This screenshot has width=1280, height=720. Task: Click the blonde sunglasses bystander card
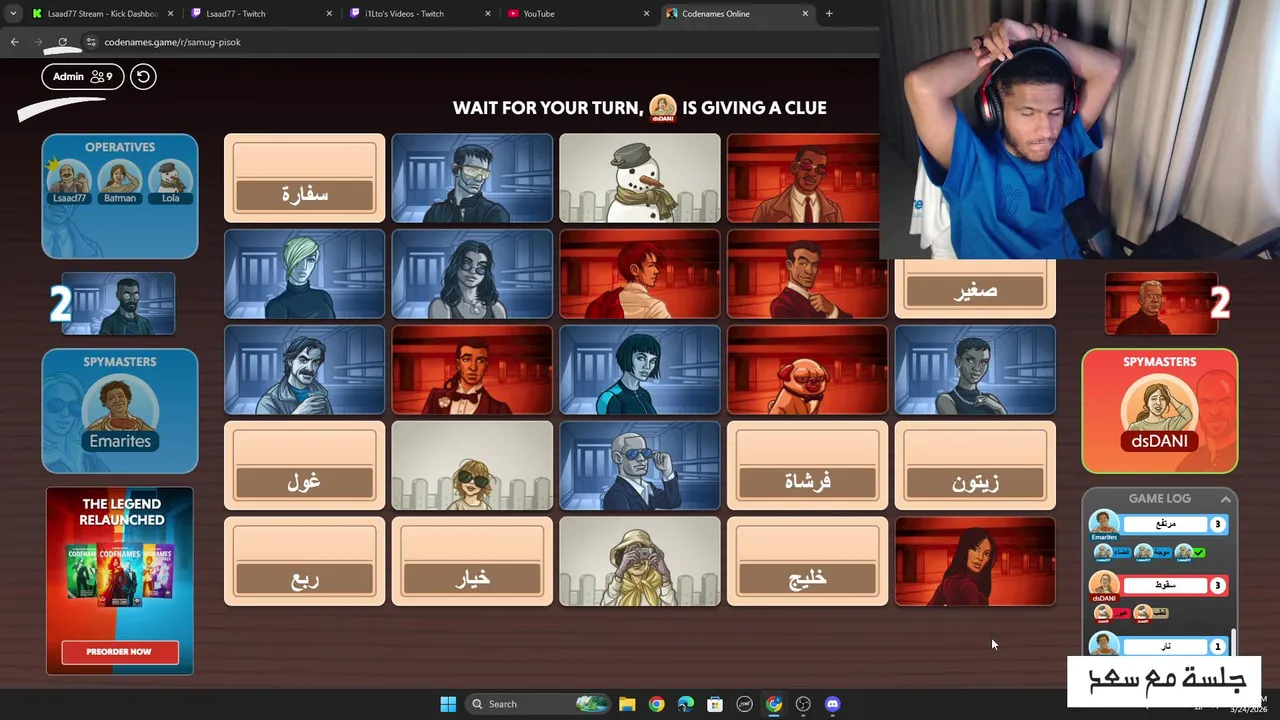(x=472, y=466)
